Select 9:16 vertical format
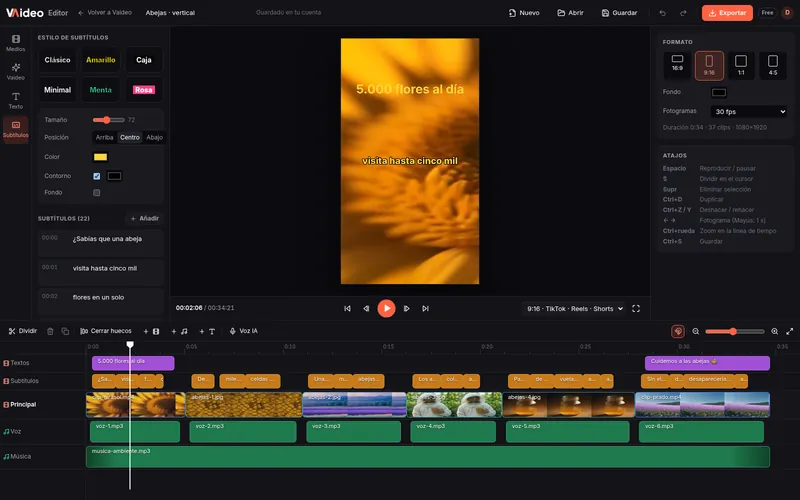Image resolution: width=800 pixels, height=500 pixels. (x=709, y=65)
